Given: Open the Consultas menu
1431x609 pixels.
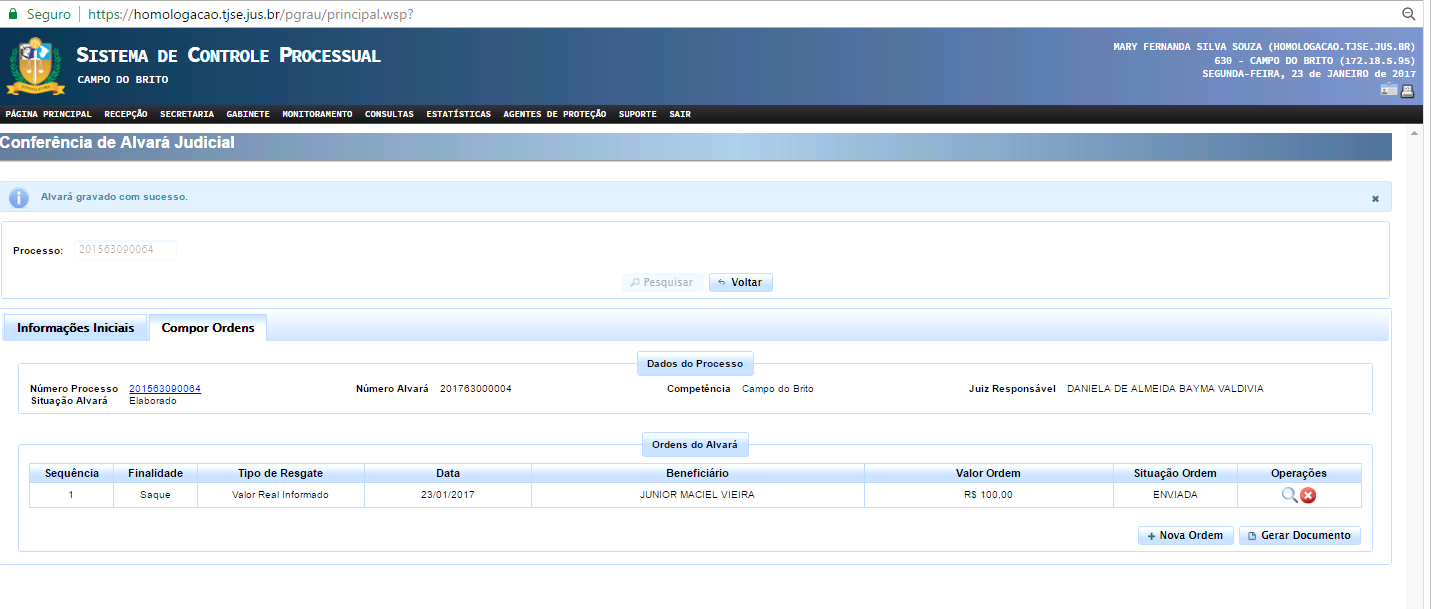Looking at the screenshot, I should click(389, 114).
